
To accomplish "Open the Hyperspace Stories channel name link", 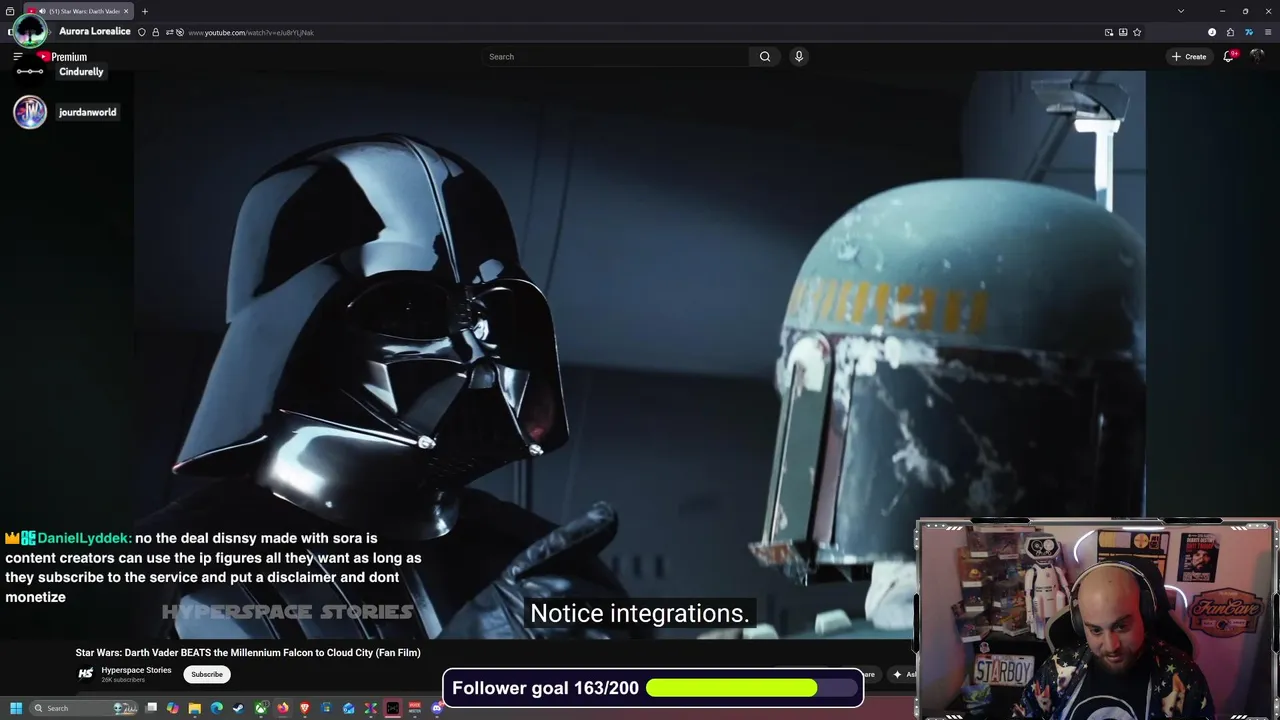I will point(136,670).
